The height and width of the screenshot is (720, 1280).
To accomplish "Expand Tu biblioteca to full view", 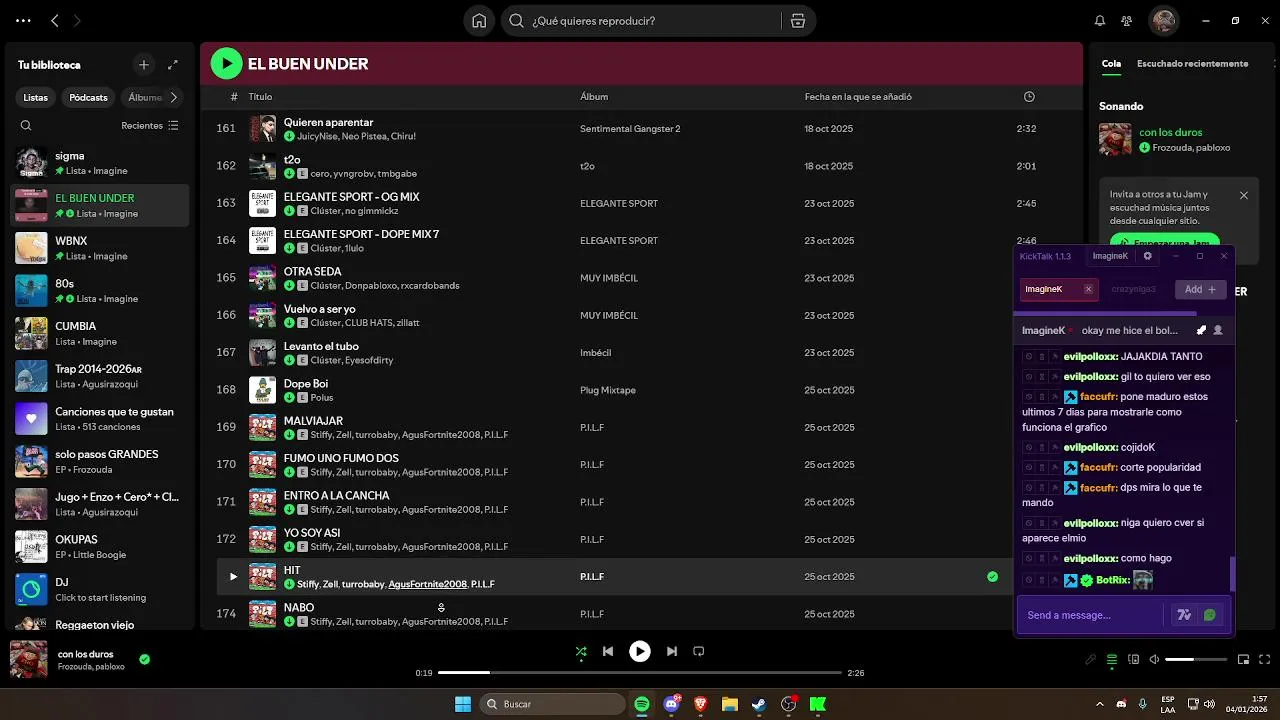I will click(173, 65).
